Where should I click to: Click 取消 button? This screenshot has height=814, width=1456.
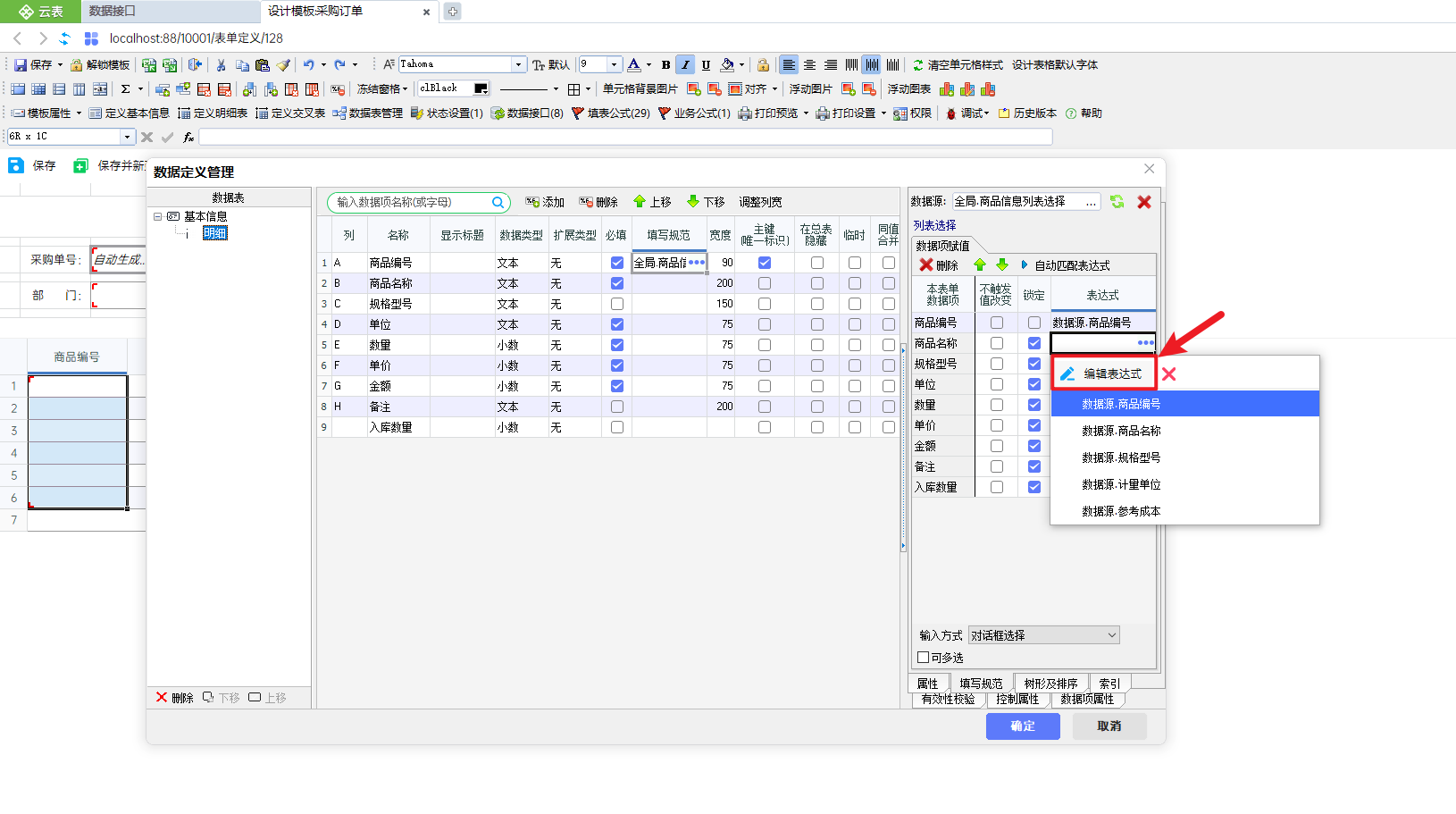[x=1109, y=726]
